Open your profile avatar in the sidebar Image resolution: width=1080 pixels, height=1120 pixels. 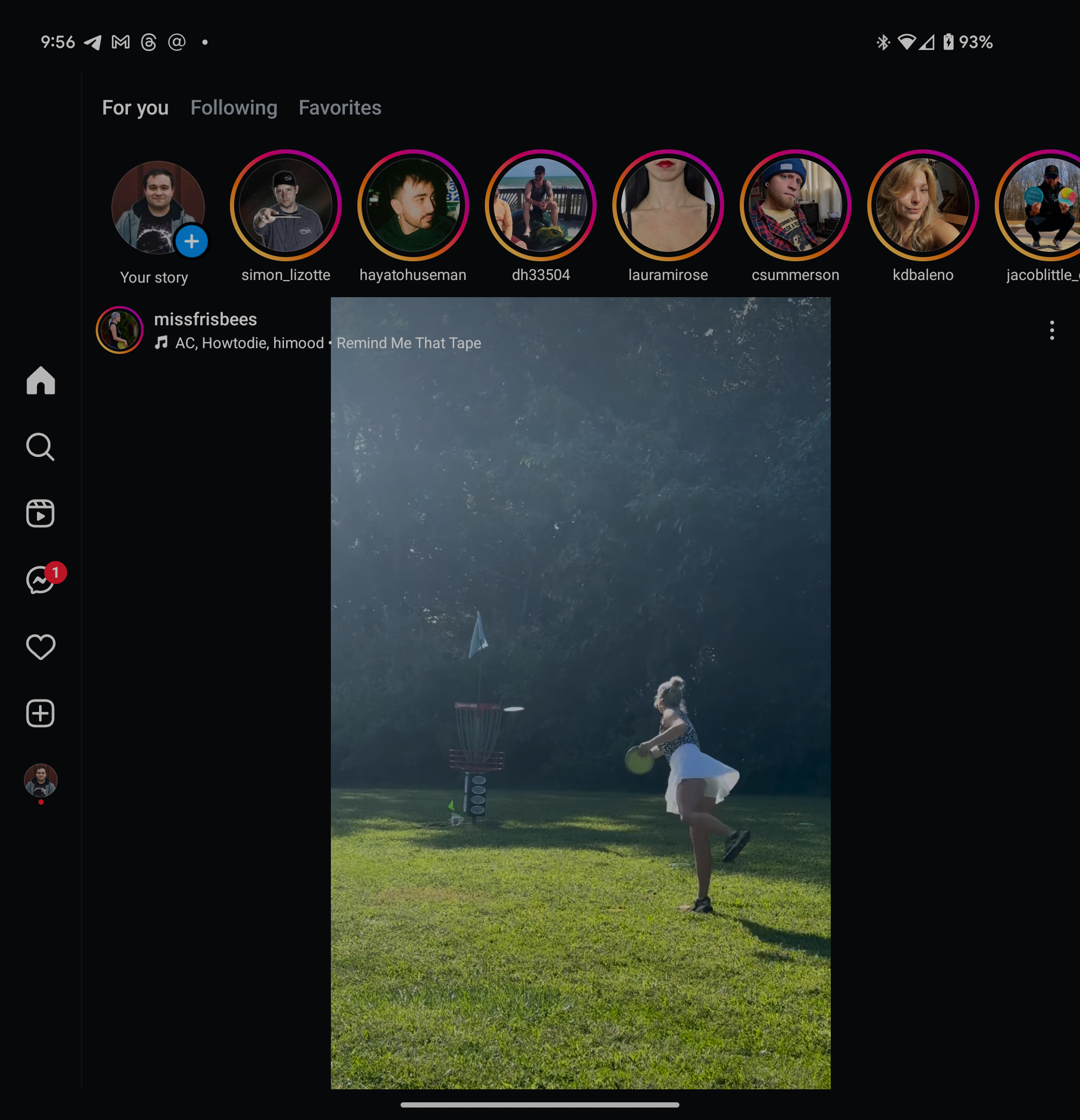tap(41, 780)
